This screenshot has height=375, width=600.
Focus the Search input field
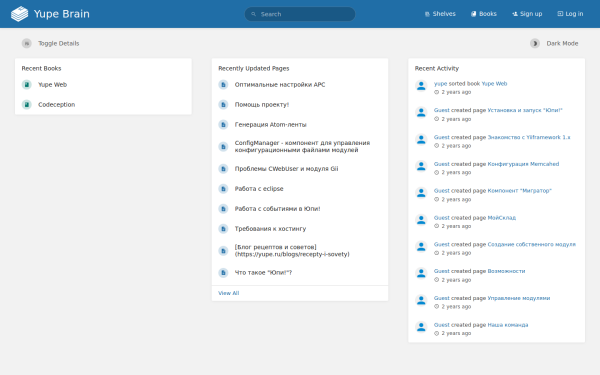pos(300,14)
